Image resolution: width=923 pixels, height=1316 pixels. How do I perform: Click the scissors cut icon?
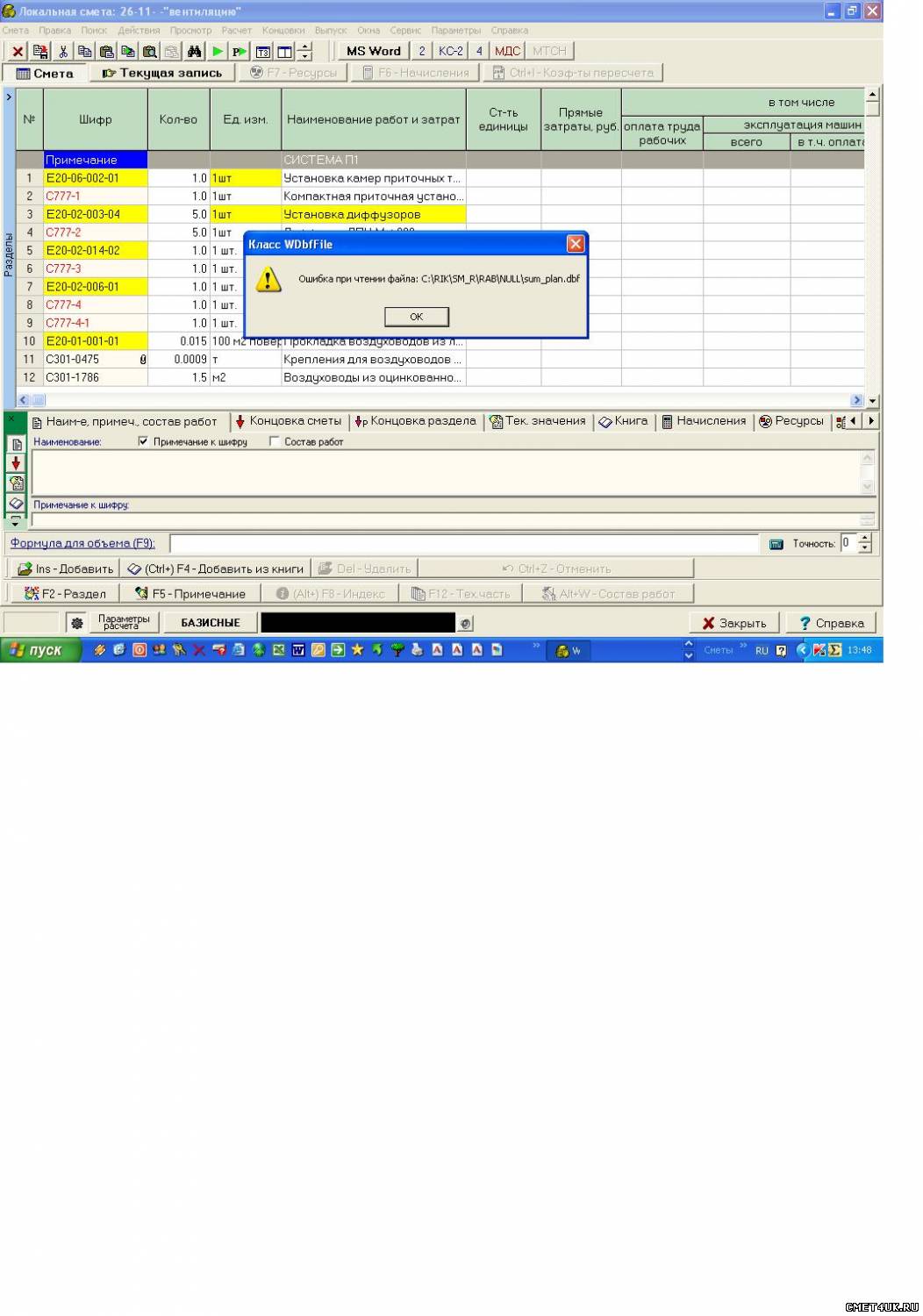[63, 52]
